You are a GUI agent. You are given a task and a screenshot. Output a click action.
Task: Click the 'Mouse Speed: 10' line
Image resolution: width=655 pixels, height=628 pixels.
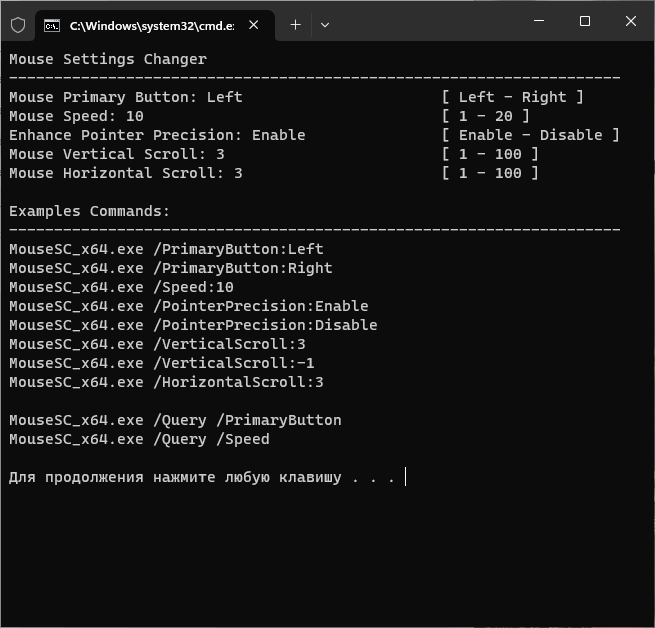tap(76, 116)
